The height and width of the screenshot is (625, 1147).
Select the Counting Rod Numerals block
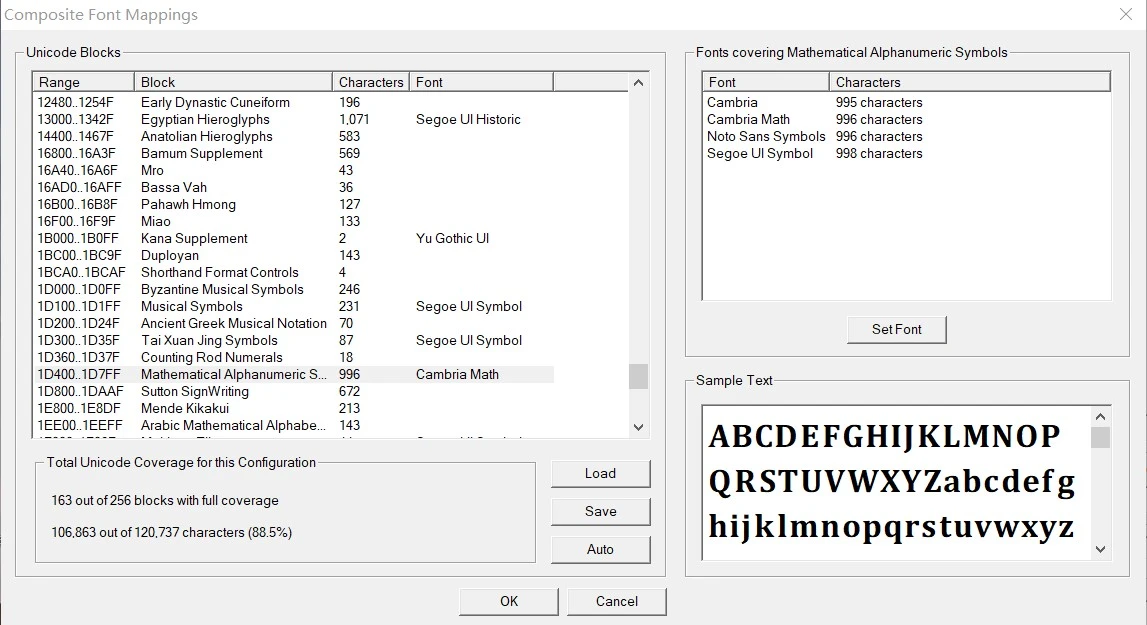294,357
